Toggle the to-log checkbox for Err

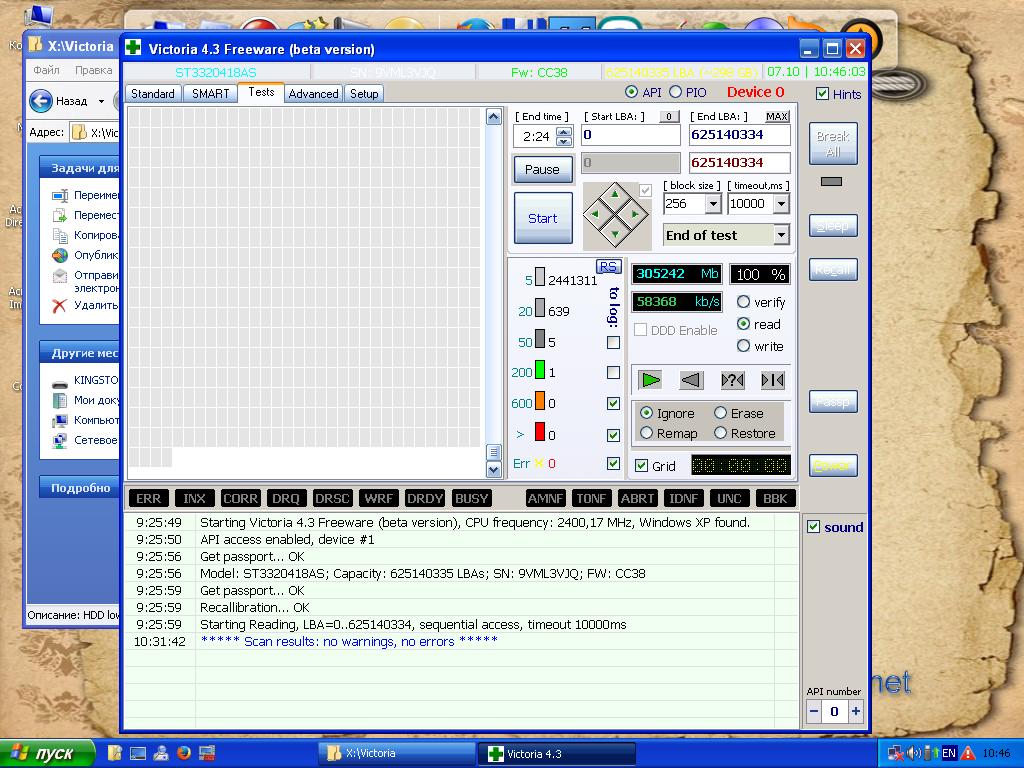[613, 463]
